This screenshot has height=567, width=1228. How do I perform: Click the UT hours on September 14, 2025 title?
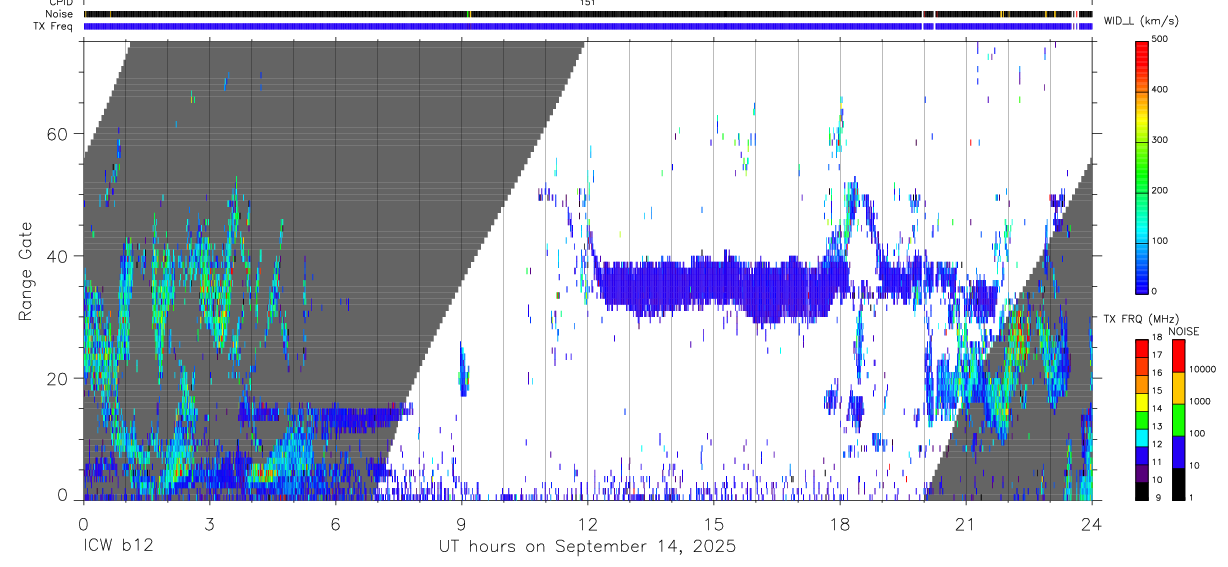pos(587,546)
